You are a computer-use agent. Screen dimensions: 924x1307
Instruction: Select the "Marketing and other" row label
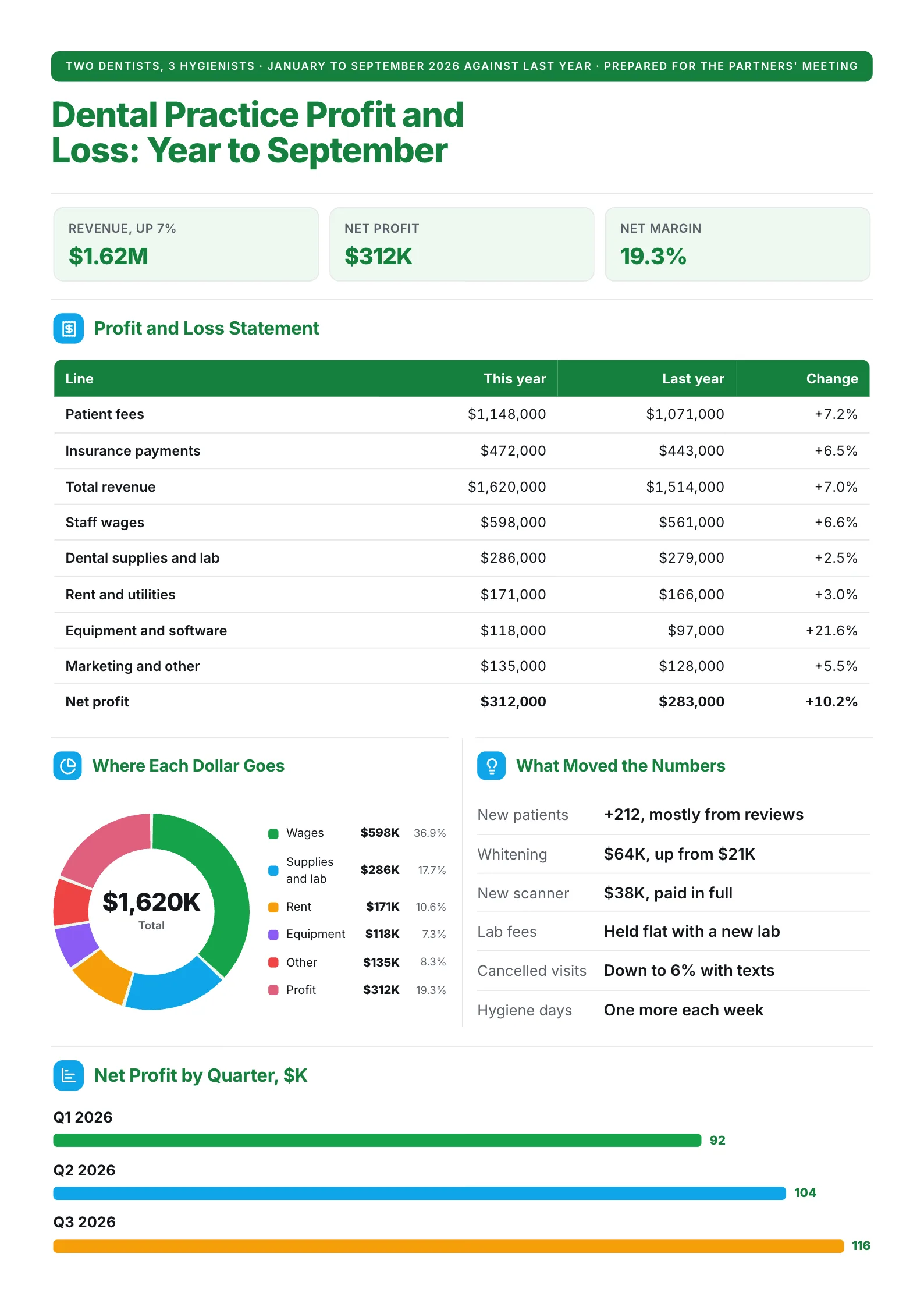pos(133,666)
